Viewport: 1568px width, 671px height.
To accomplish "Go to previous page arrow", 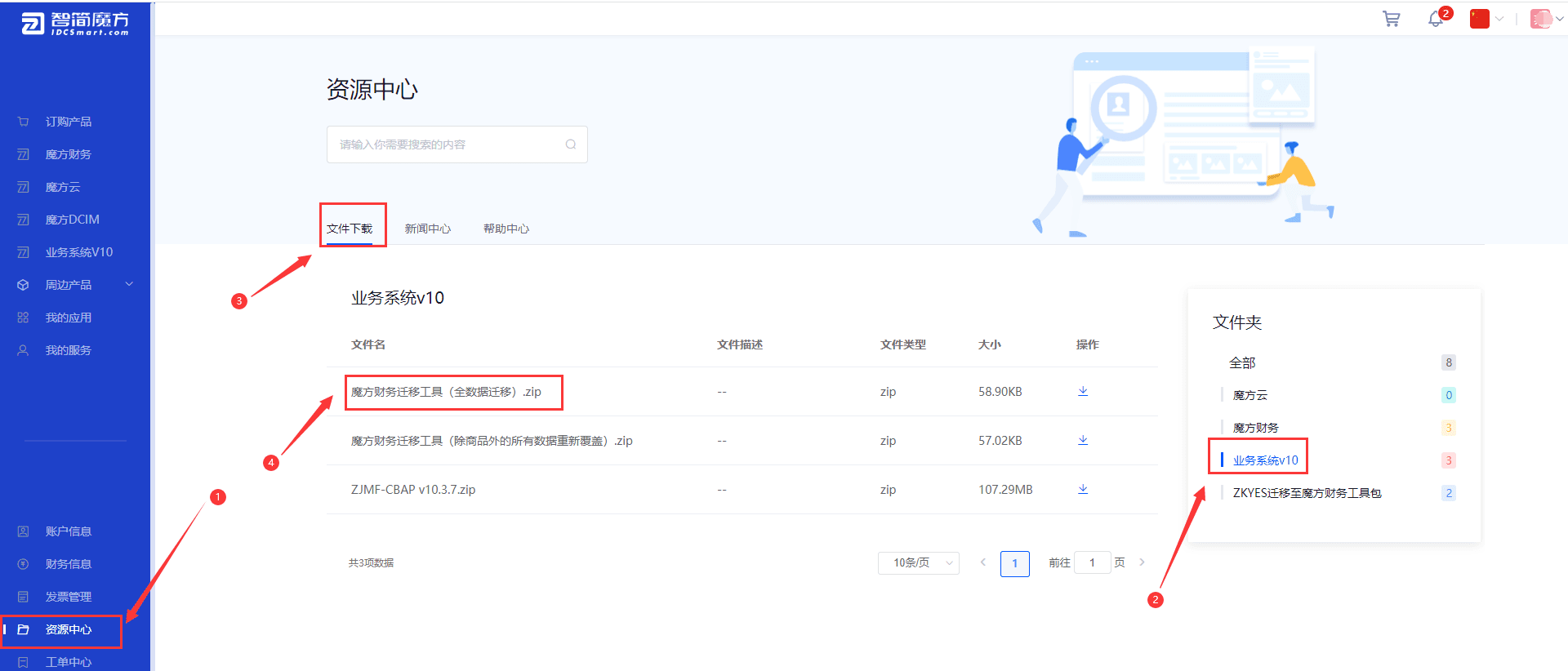I will 983,562.
